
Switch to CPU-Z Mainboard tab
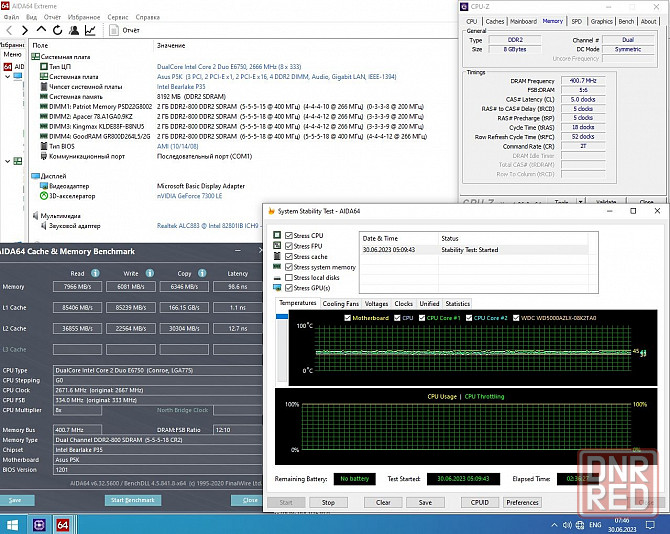[523, 21]
